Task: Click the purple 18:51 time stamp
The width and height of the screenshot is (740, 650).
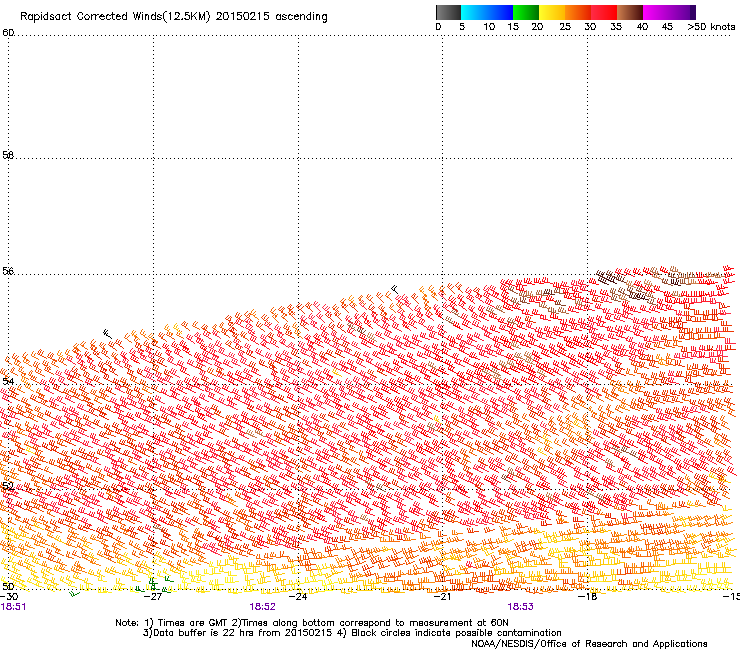Action: coord(13,607)
